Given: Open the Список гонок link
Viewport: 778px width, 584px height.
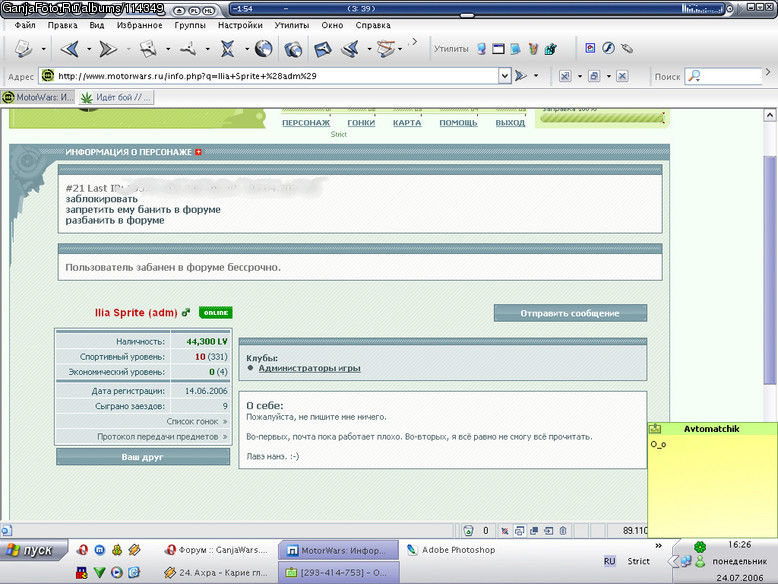Looking at the screenshot, I should click(x=196, y=421).
